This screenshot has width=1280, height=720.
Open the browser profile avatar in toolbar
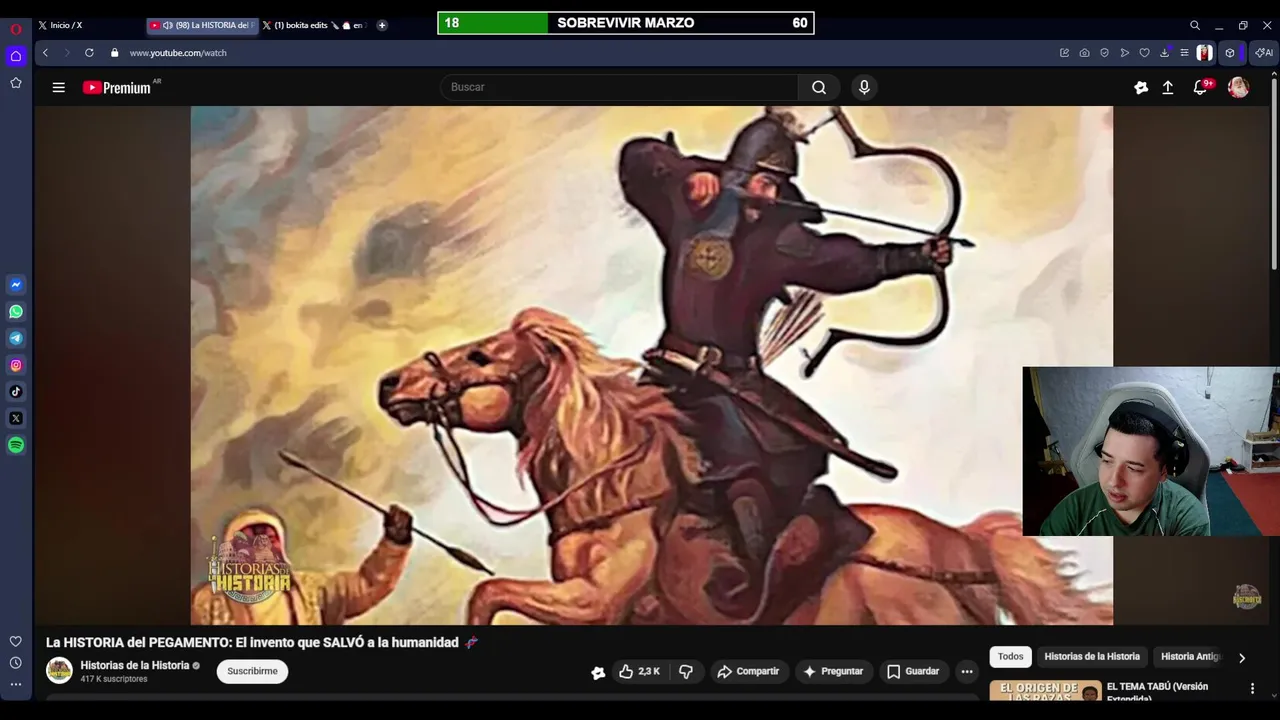[1205, 53]
